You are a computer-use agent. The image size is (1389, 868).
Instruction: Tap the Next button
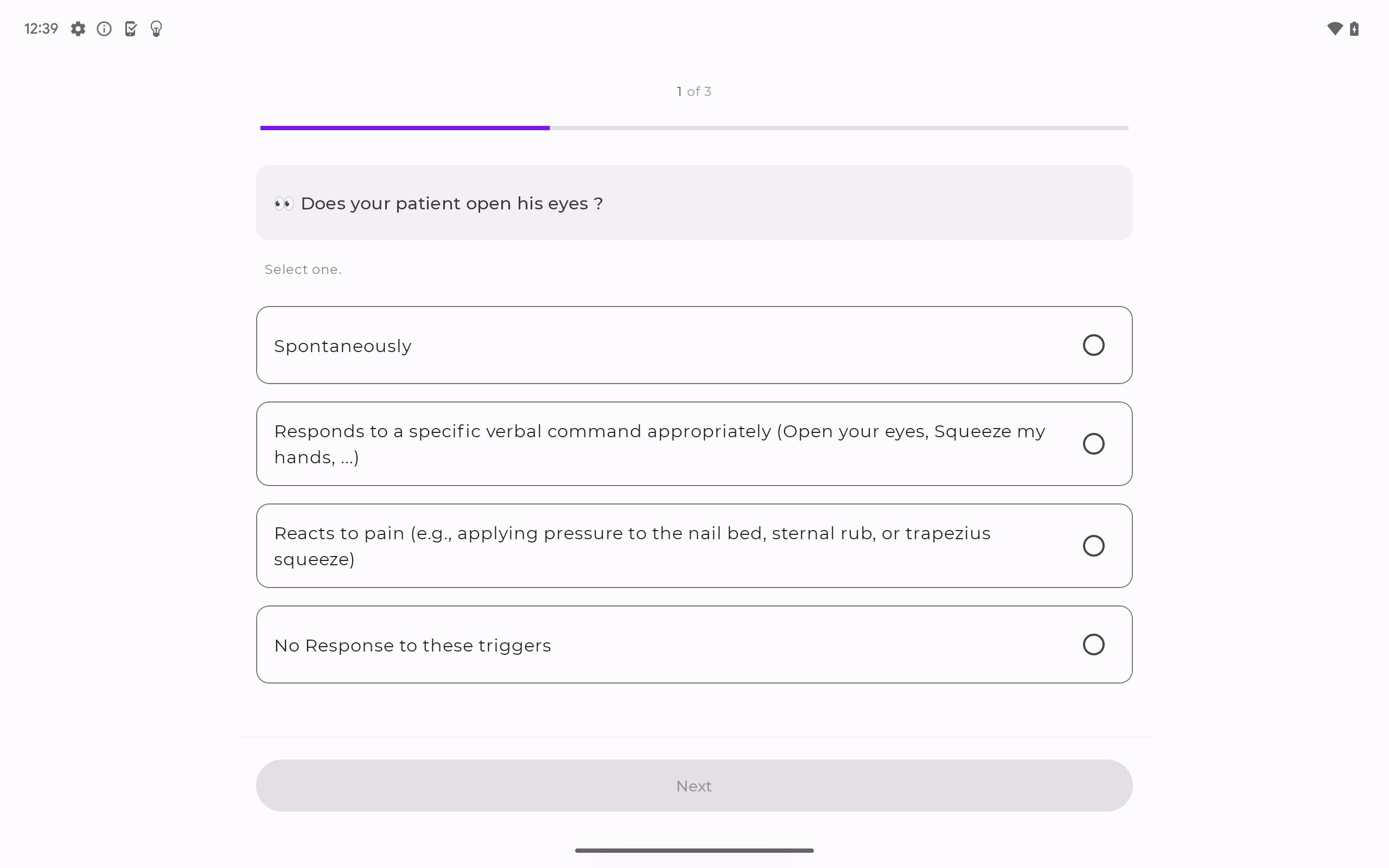pyautogui.click(x=694, y=786)
